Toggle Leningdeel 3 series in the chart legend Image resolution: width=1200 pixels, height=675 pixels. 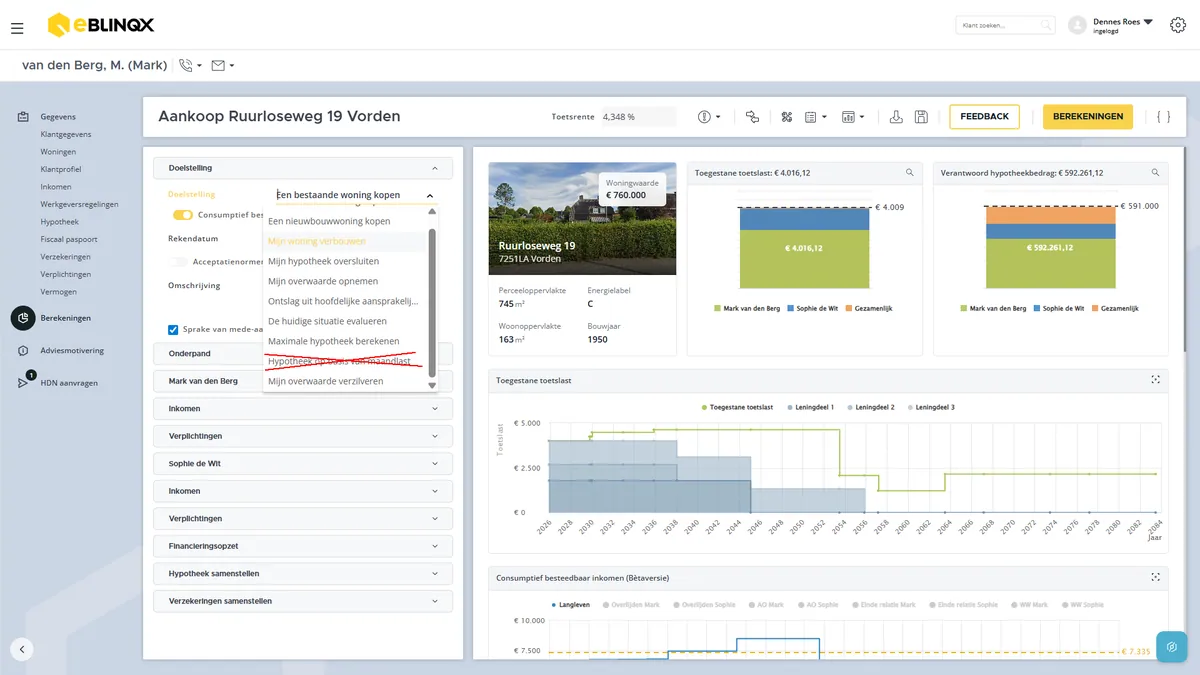pyautogui.click(x=931, y=407)
